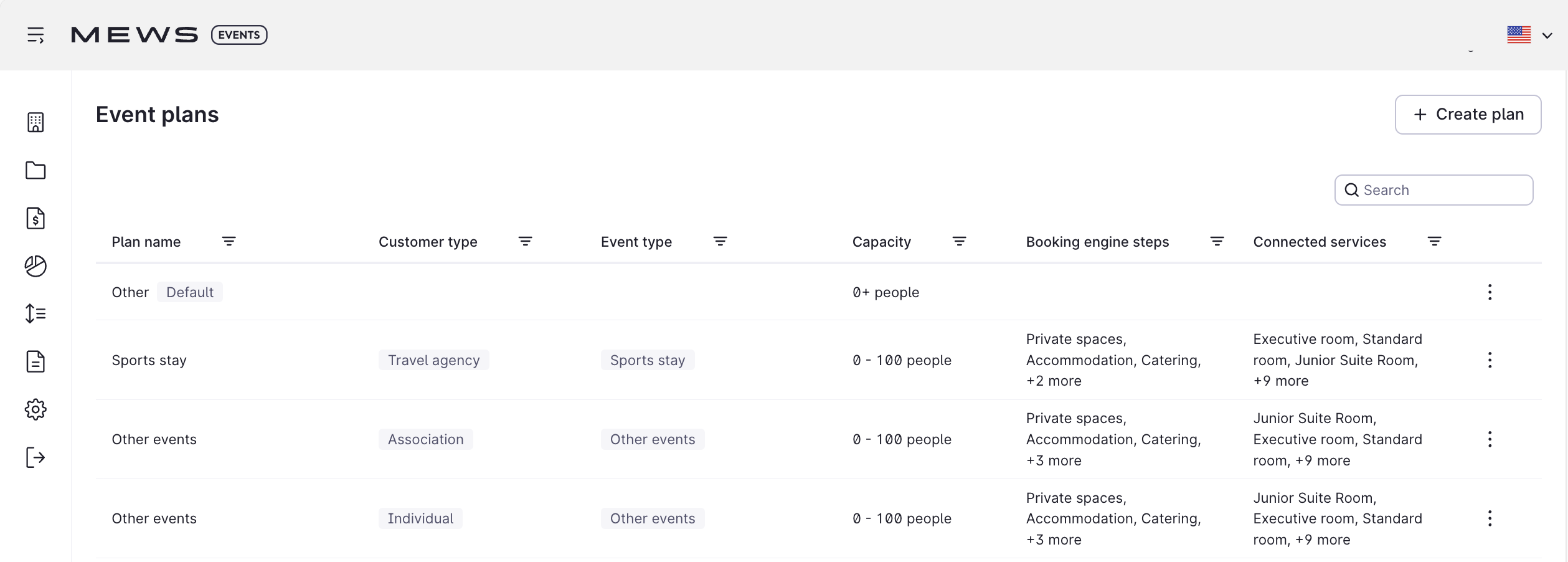Click the Individual customer type tag
Viewport: 1568px width, 562px height.
coord(420,518)
